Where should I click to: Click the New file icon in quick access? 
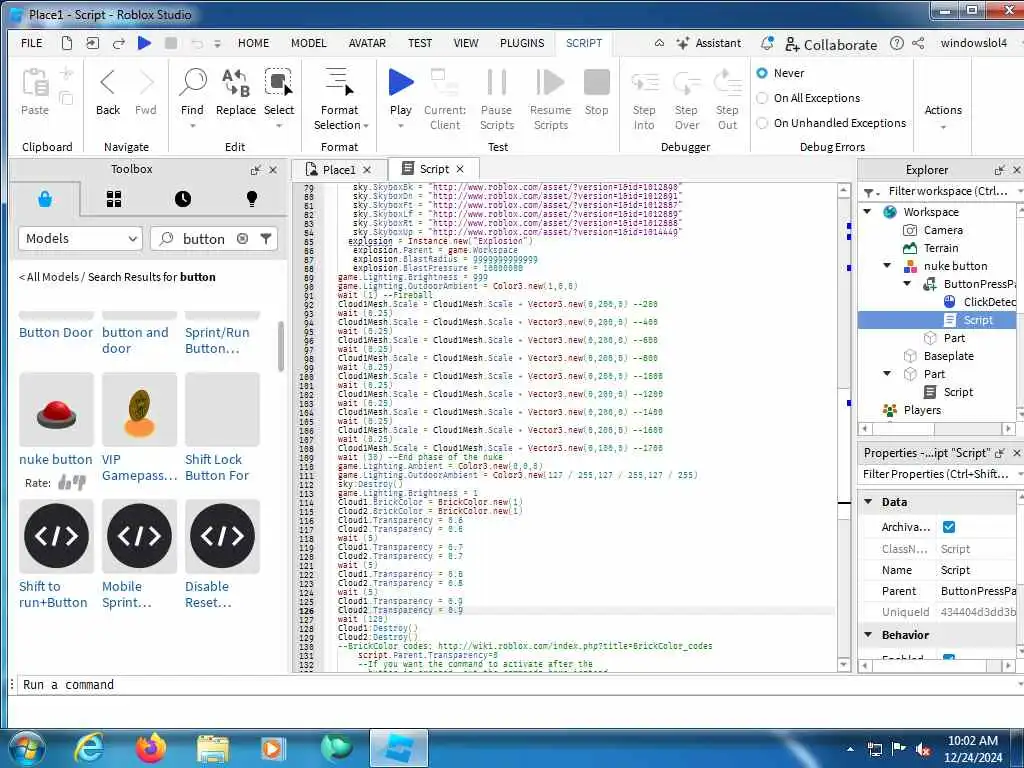67,43
